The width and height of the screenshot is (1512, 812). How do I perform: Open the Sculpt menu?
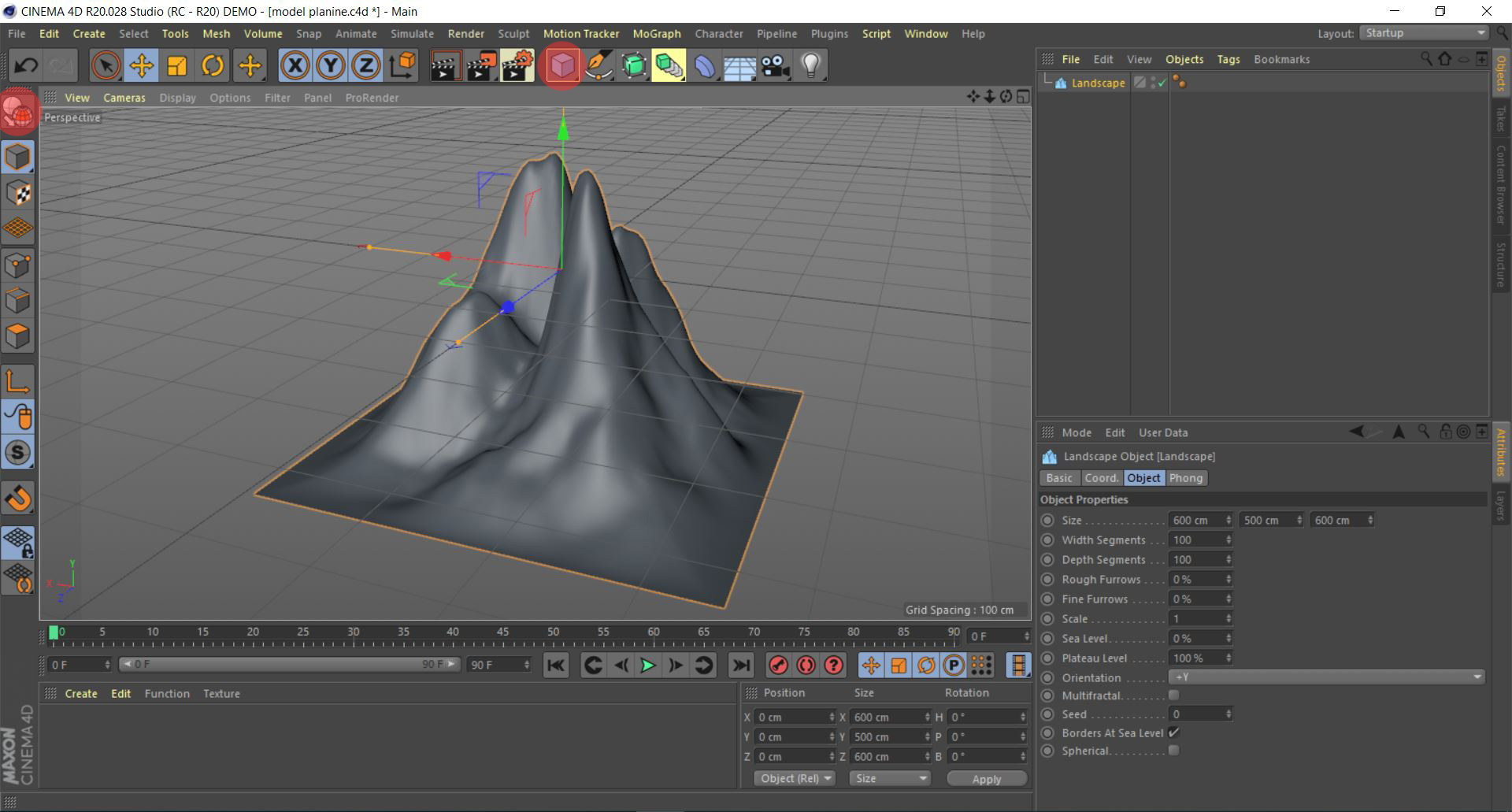[513, 34]
